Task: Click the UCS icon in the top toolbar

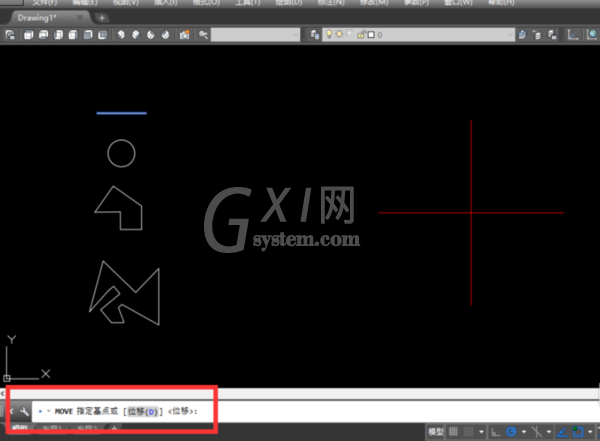Action: coord(573,35)
